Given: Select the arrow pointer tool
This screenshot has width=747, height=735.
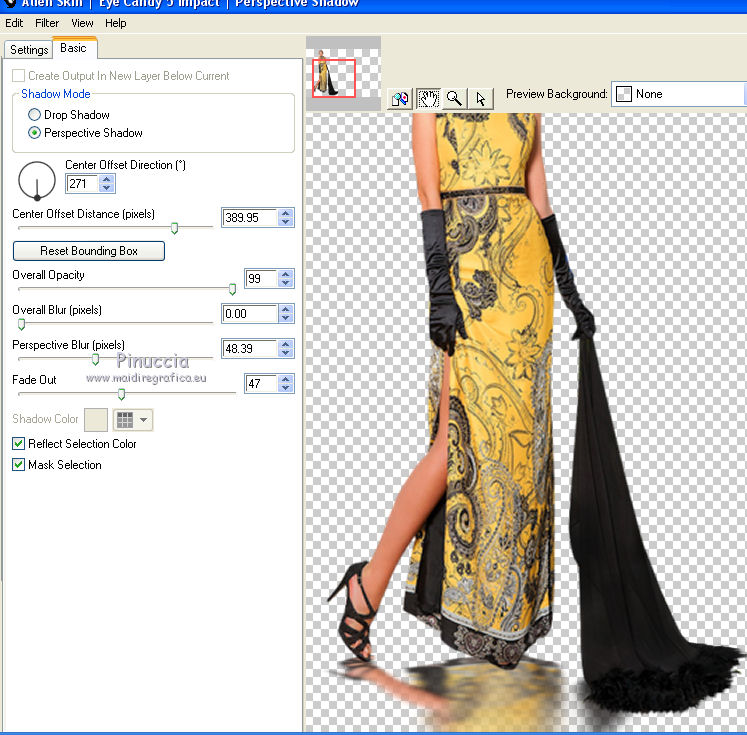Looking at the screenshot, I should coord(480,99).
